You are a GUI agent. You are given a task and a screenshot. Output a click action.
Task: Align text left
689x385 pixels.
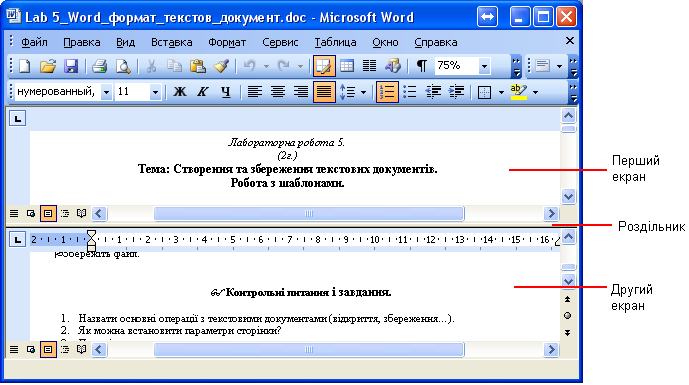[255, 92]
